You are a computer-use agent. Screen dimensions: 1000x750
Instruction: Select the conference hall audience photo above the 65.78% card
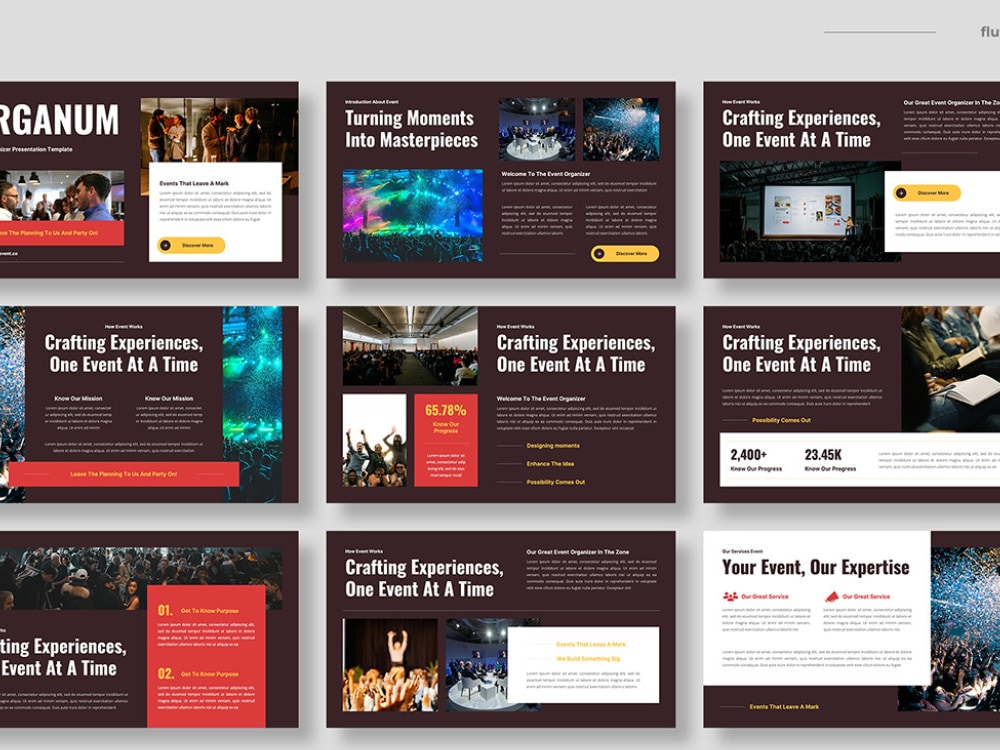point(409,346)
